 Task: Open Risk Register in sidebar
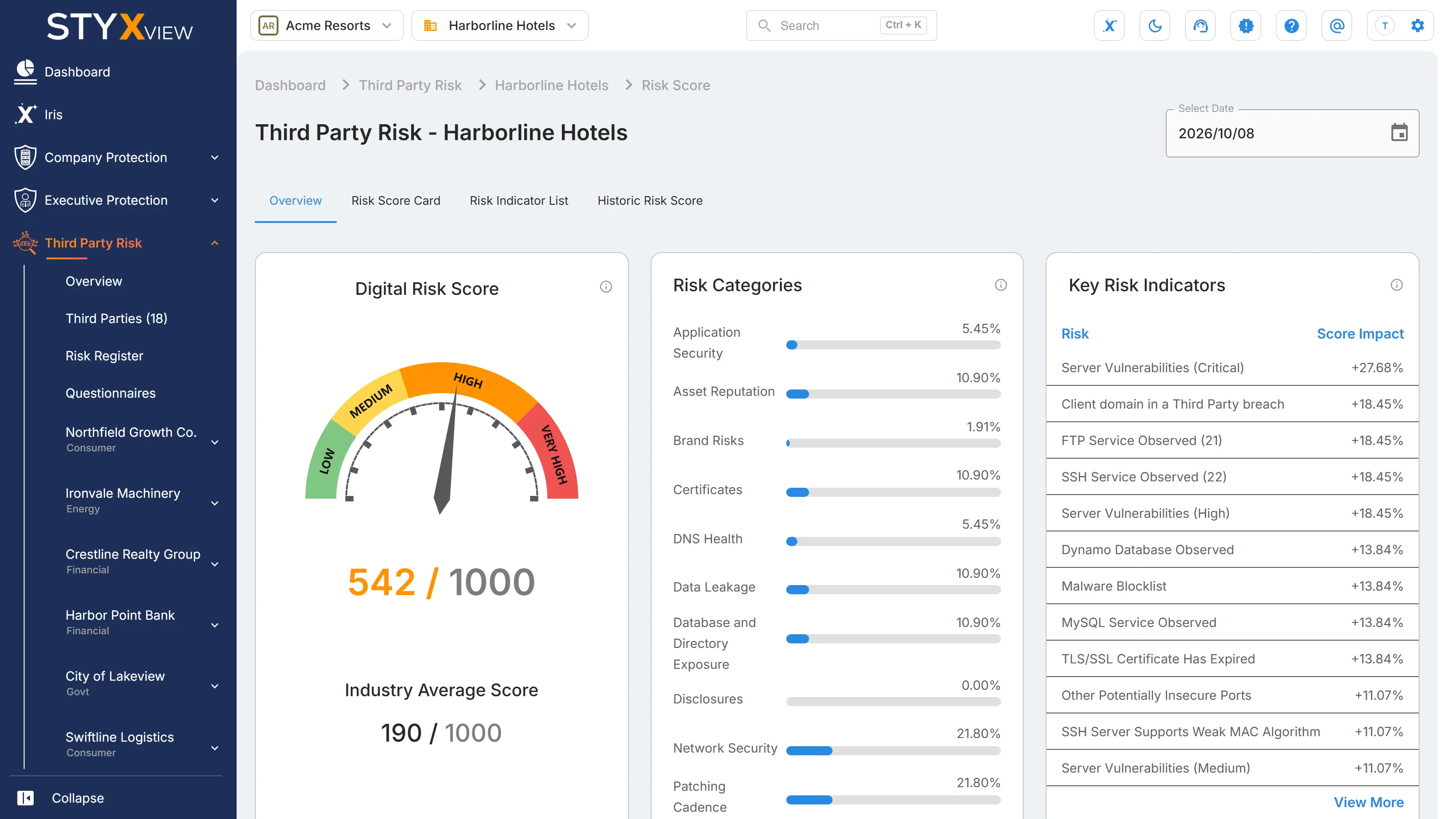coord(104,355)
